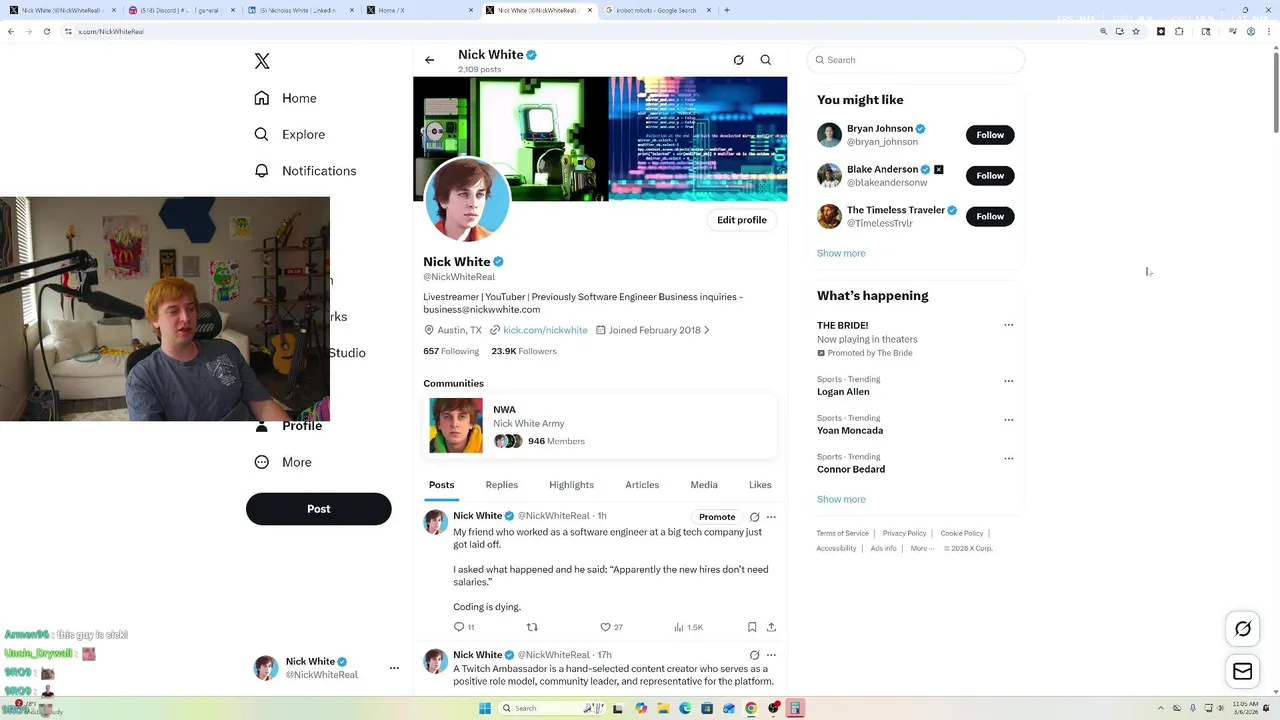The width and height of the screenshot is (1280, 720).
Task: Click the X logo icon
Action: [x=262, y=61]
